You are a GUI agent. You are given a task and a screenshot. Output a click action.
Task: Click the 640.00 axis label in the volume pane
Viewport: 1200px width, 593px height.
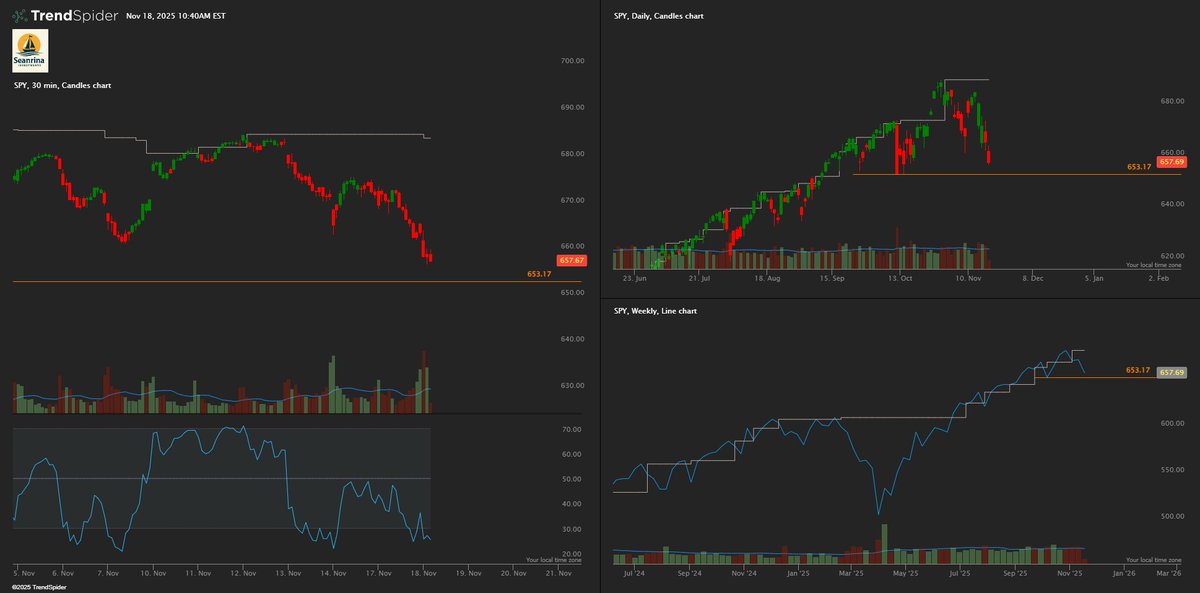point(572,339)
